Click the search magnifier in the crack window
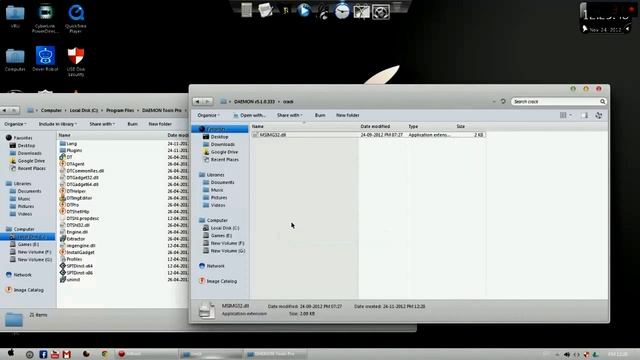This screenshot has height=360, width=640. coord(602,101)
